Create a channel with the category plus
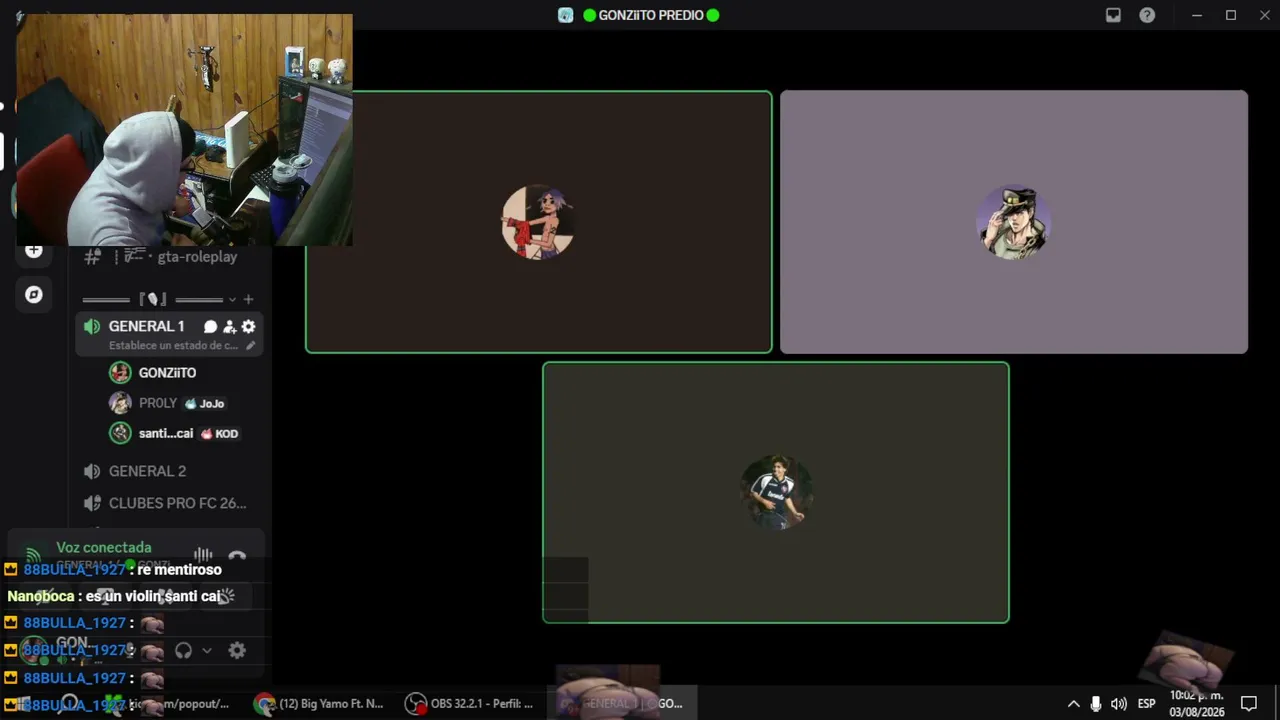The height and width of the screenshot is (720, 1280). click(248, 299)
